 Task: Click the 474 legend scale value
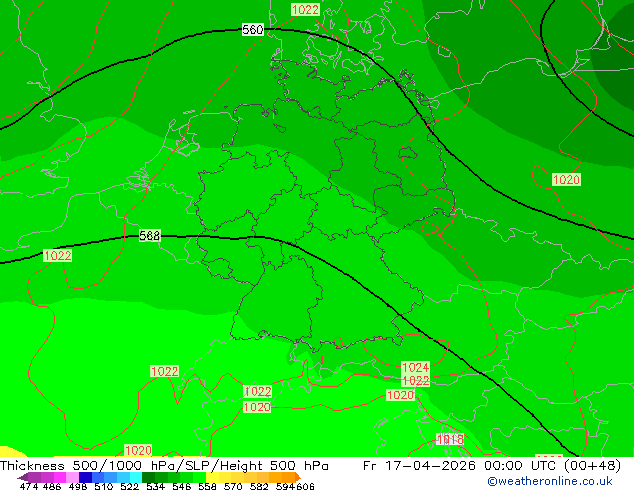click(29, 486)
